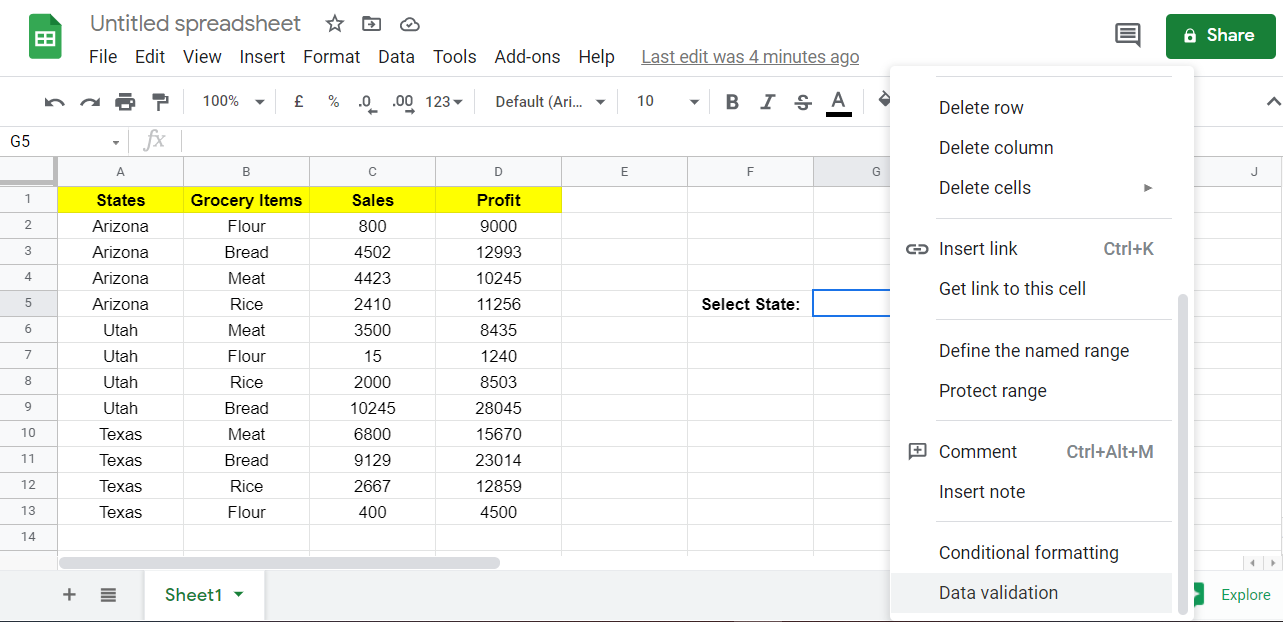1283x622 pixels.
Task: Toggle italic formatting
Action: (x=767, y=101)
